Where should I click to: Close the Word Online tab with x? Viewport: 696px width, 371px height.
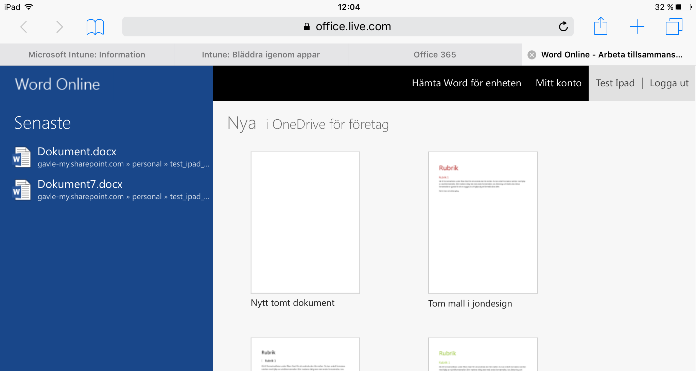point(531,55)
